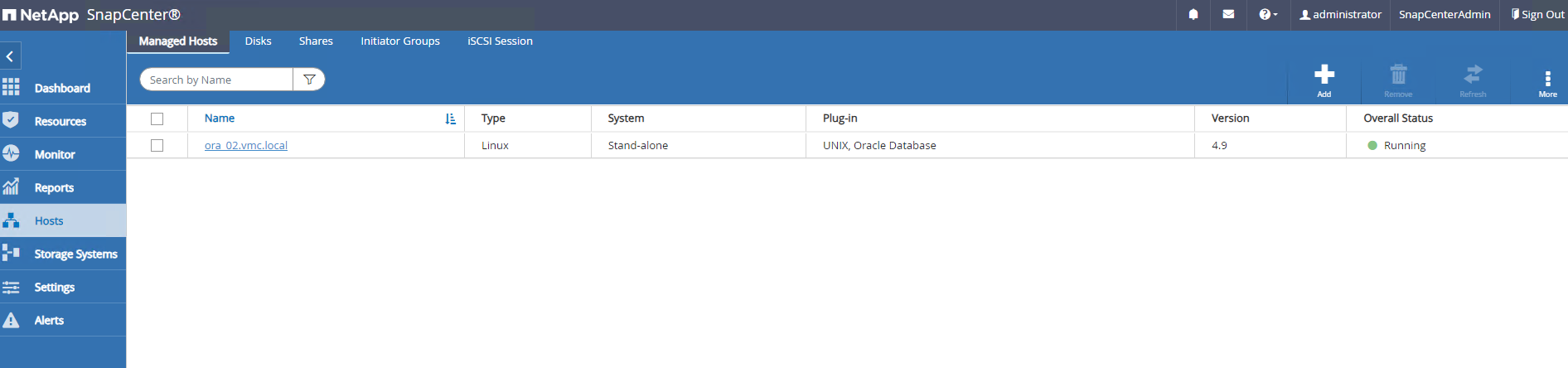
Task: Click the administrator user account
Action: tap(1340, 14)
